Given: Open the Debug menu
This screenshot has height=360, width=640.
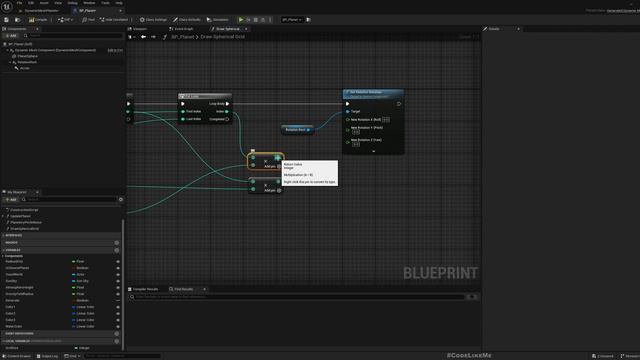Looking at the screenshot, I should pyautogui.click(x=72, y=3).
